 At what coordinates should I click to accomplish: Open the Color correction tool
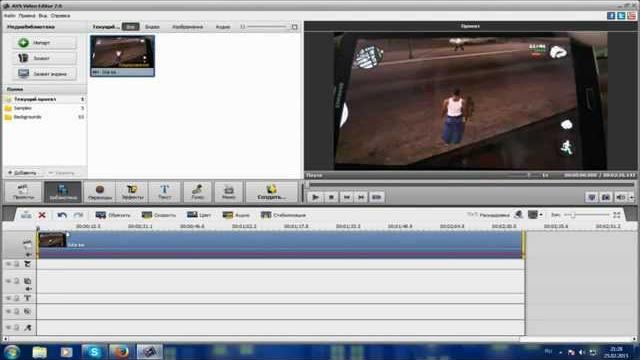pyautogui.click(x=199, y=215)
